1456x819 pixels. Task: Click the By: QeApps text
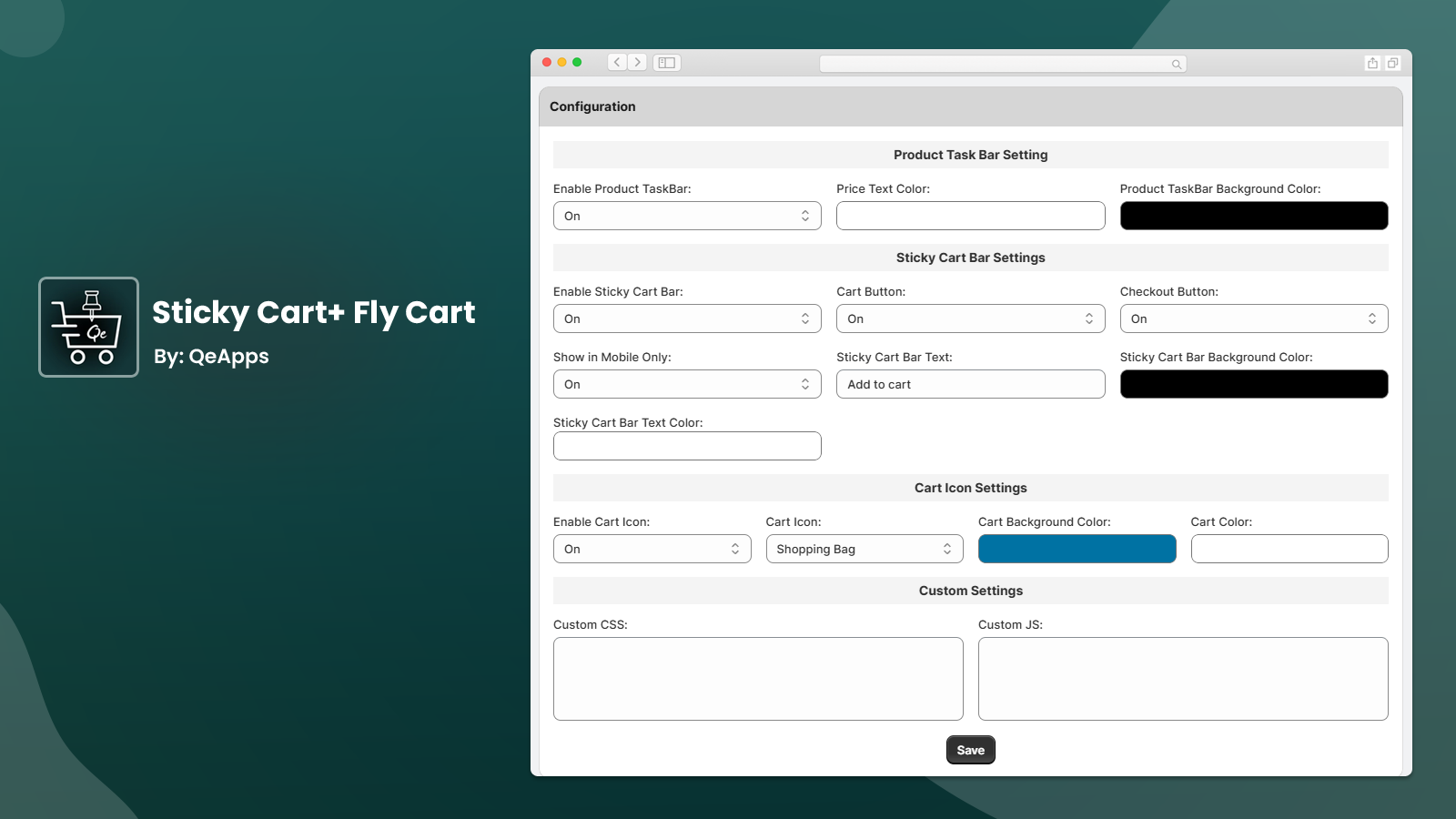click(x=211, y=357)
